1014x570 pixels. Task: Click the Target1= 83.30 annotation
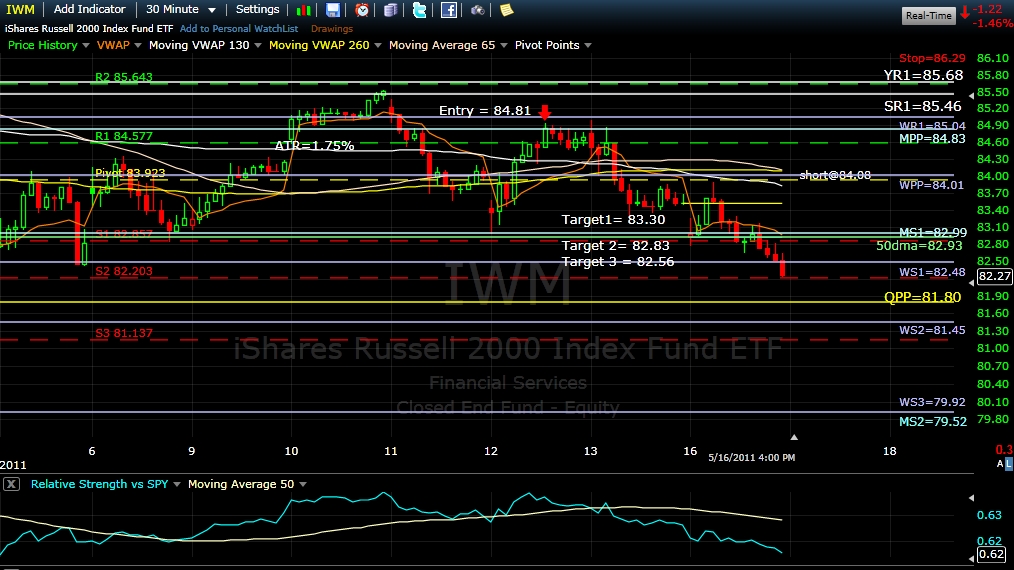tap(613, 219)
